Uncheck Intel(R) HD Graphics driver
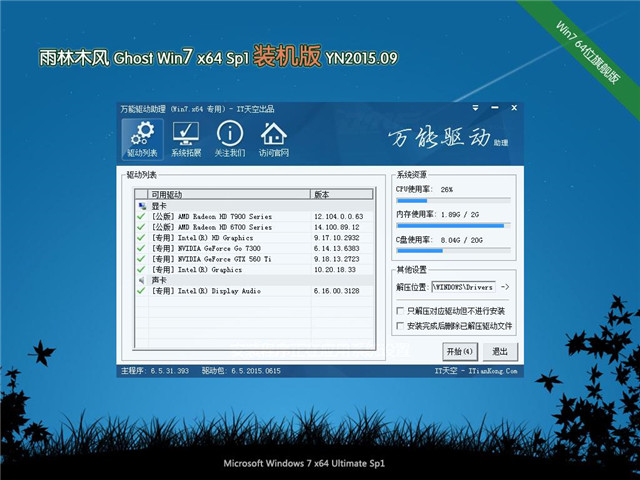Image resolution: width=640 pixels, height=480 pixels. (141, 238)
